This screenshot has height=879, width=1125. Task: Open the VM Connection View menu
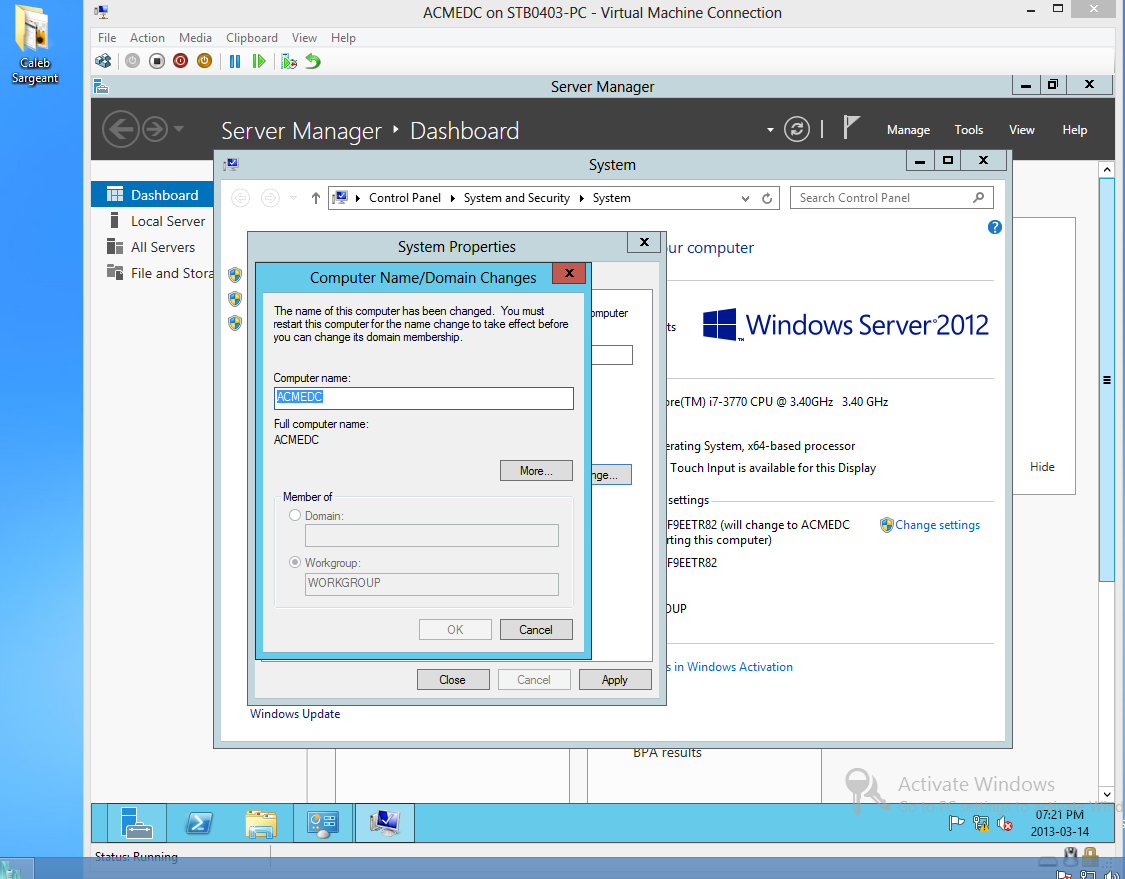304,37
